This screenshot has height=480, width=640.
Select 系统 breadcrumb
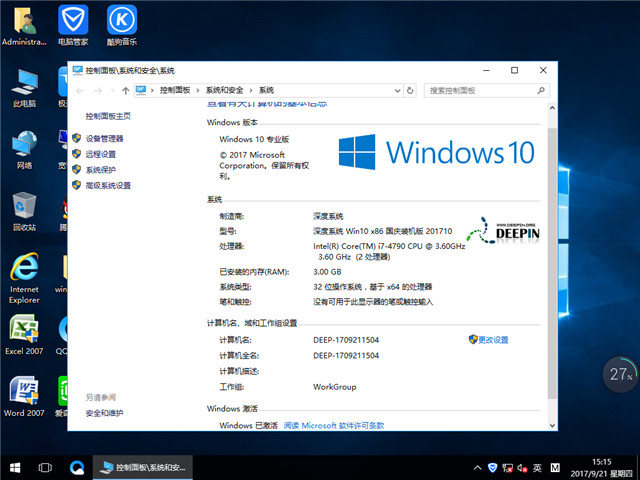[x=266, y=90]
